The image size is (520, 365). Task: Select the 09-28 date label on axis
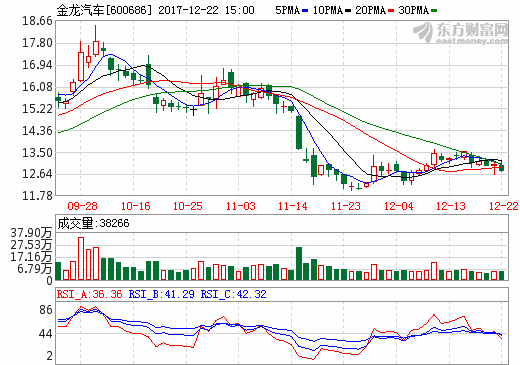[83, 206]
